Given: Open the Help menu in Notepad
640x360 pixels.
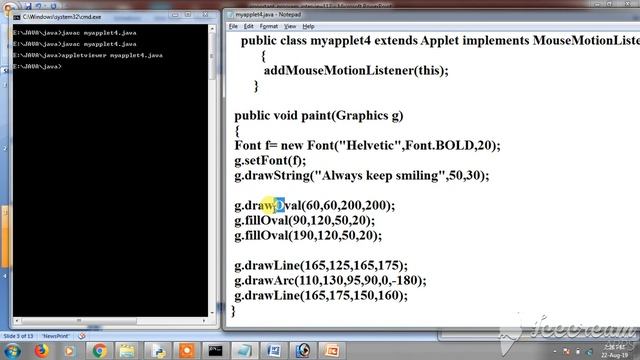Looking at the screenshot, I should point(308,27).
